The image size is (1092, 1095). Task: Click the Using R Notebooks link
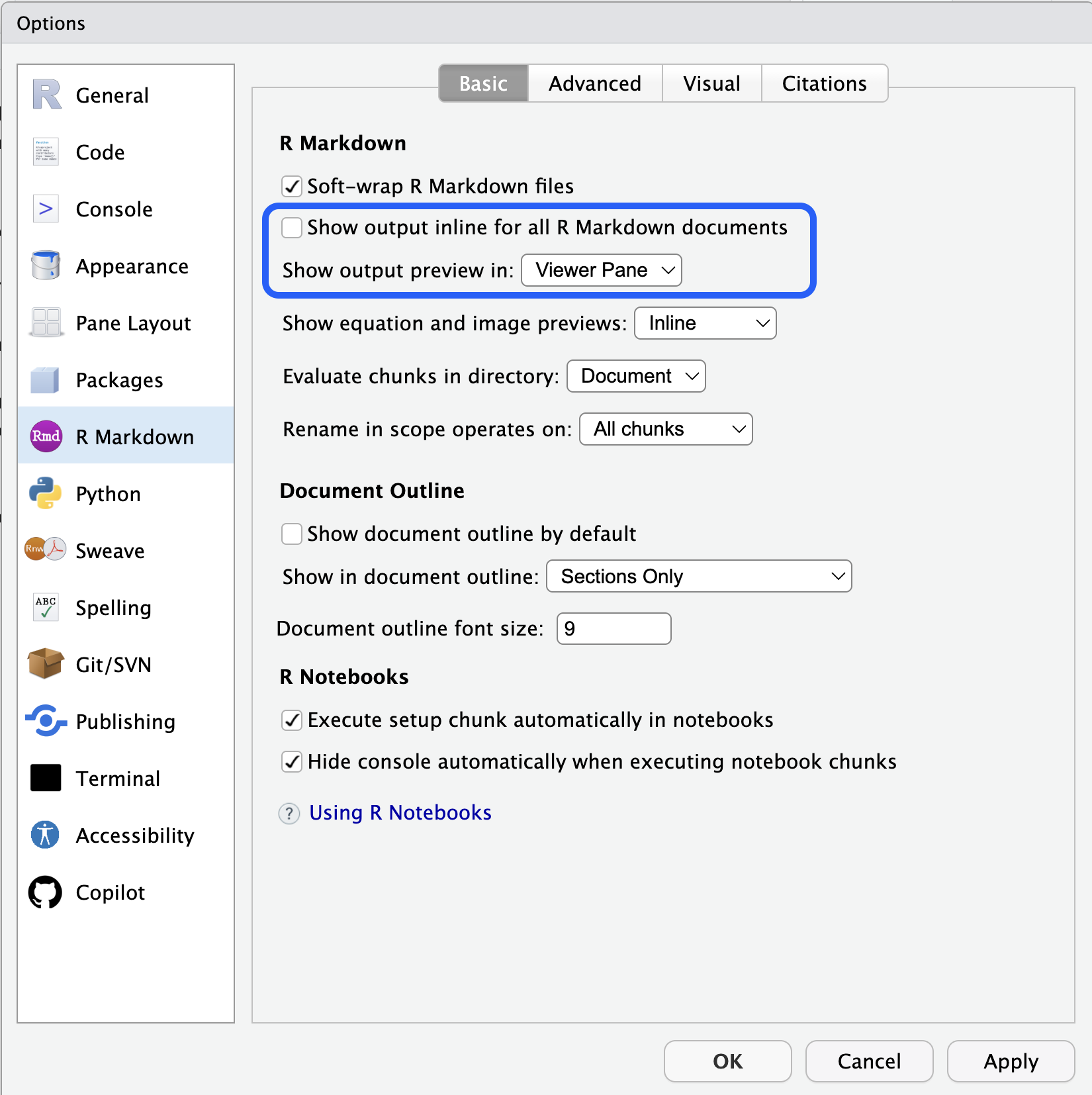tap(400, 812)
